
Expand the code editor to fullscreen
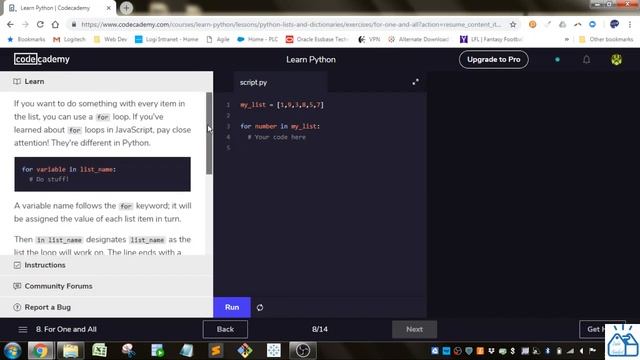[416, 82]
